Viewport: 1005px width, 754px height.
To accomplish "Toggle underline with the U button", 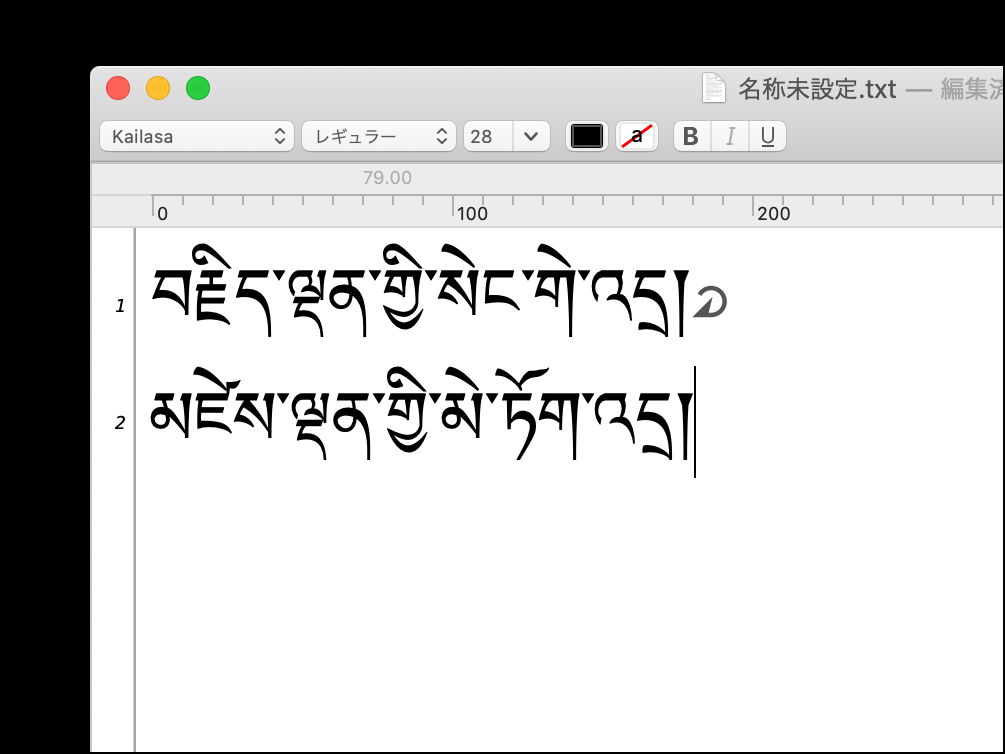I will [x=767, y=137].
